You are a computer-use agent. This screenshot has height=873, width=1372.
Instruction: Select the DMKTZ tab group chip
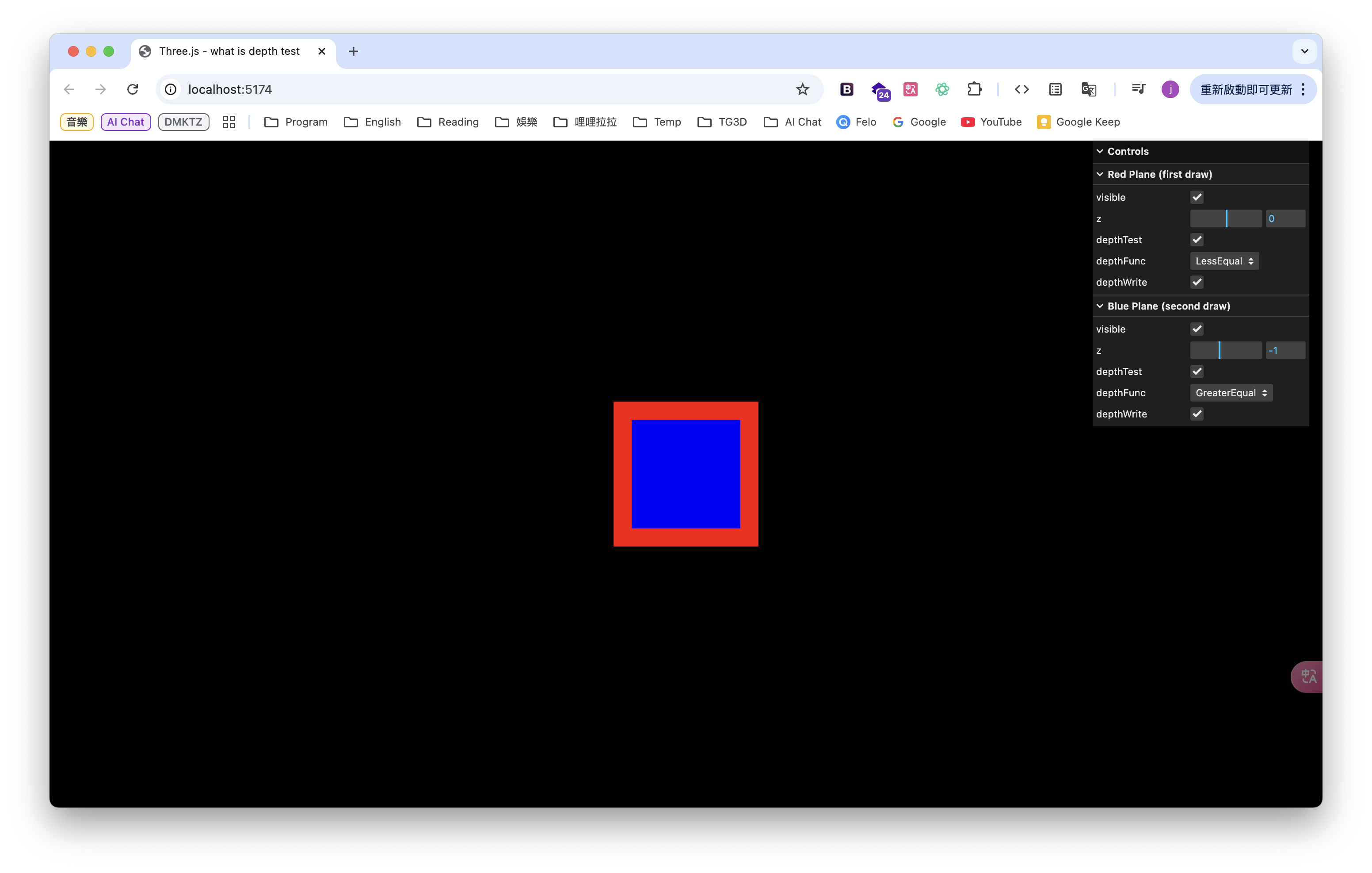click(x=183, y=122)
